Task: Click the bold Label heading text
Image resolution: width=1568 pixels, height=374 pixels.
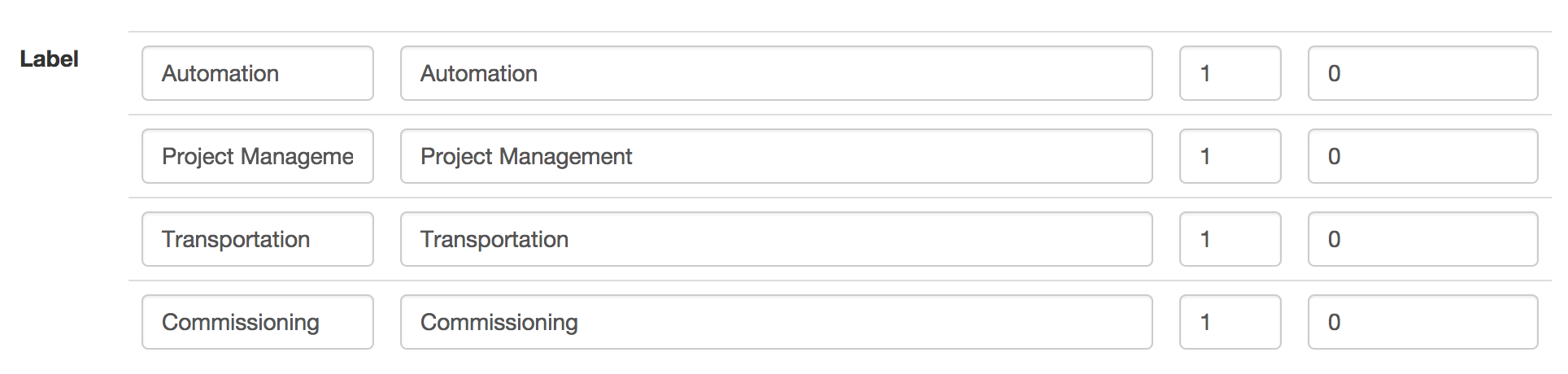Action: point(49,59)
